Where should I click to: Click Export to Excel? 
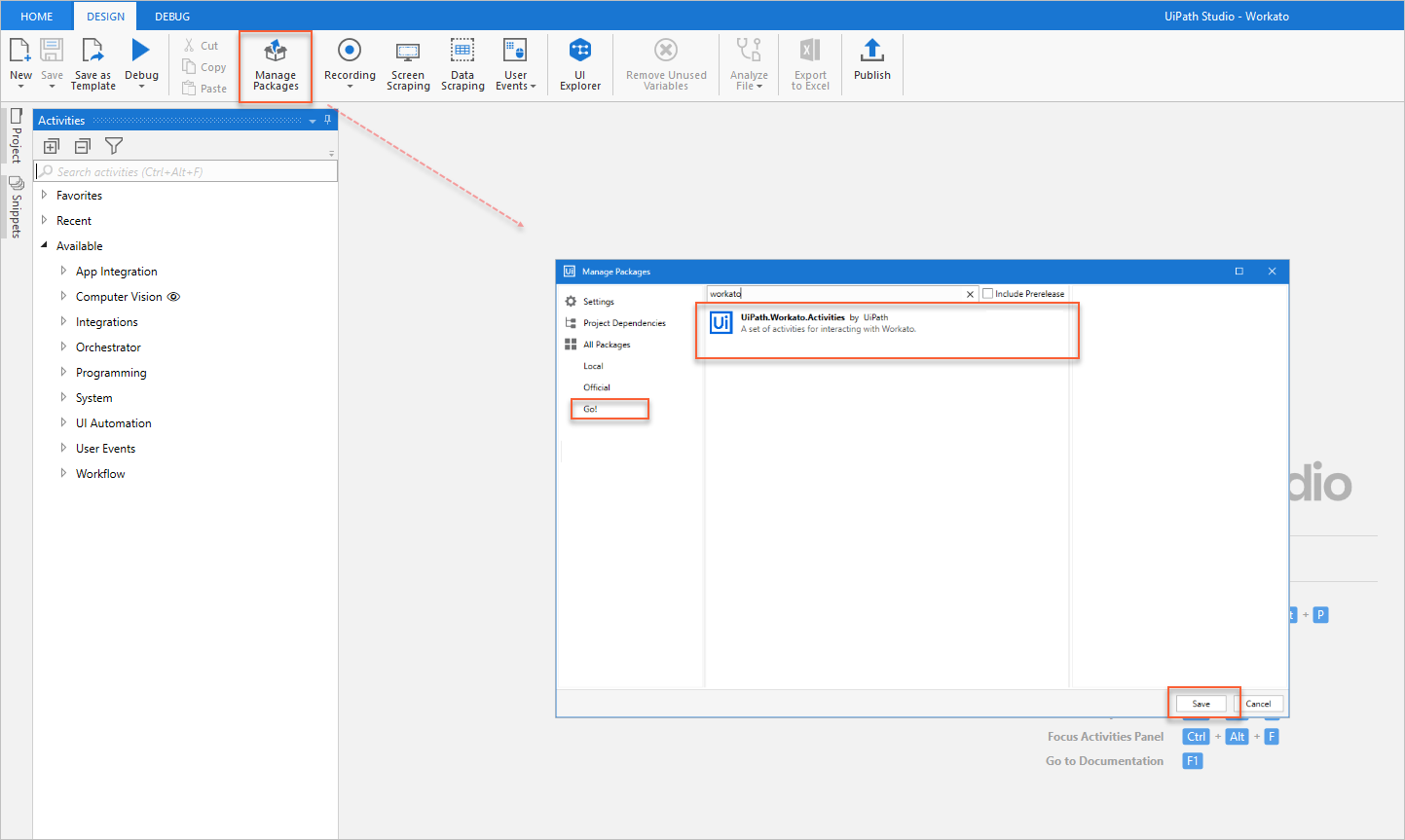810,65
